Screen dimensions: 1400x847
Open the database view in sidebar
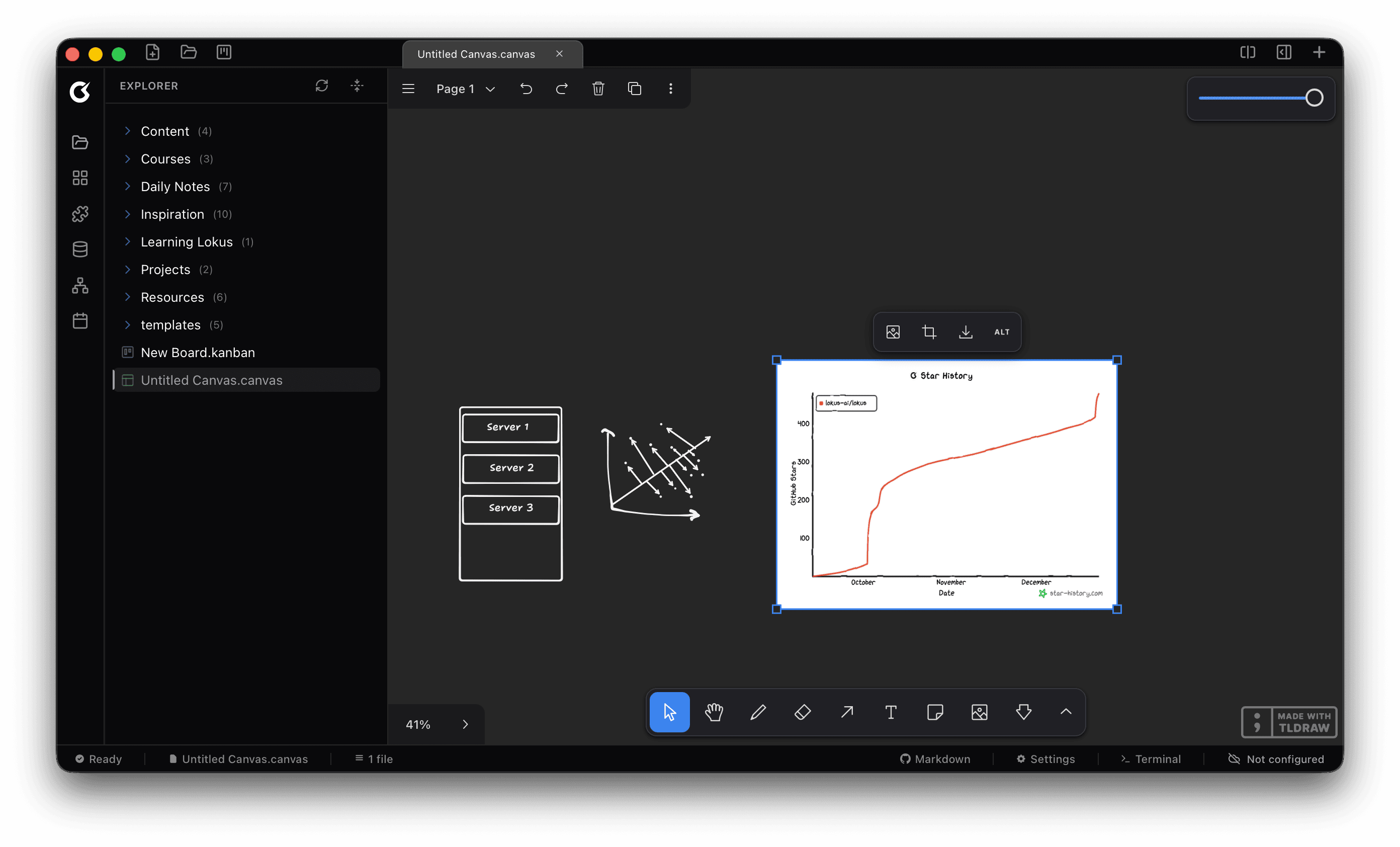point(80,249)
